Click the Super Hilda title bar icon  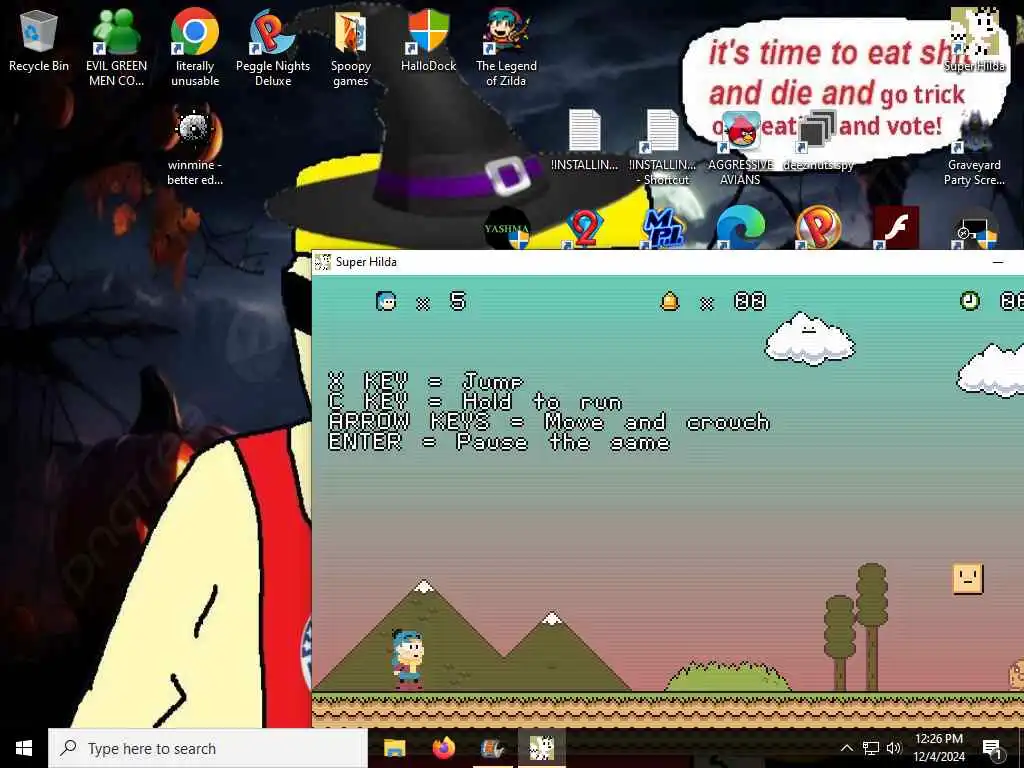(323, 262)
